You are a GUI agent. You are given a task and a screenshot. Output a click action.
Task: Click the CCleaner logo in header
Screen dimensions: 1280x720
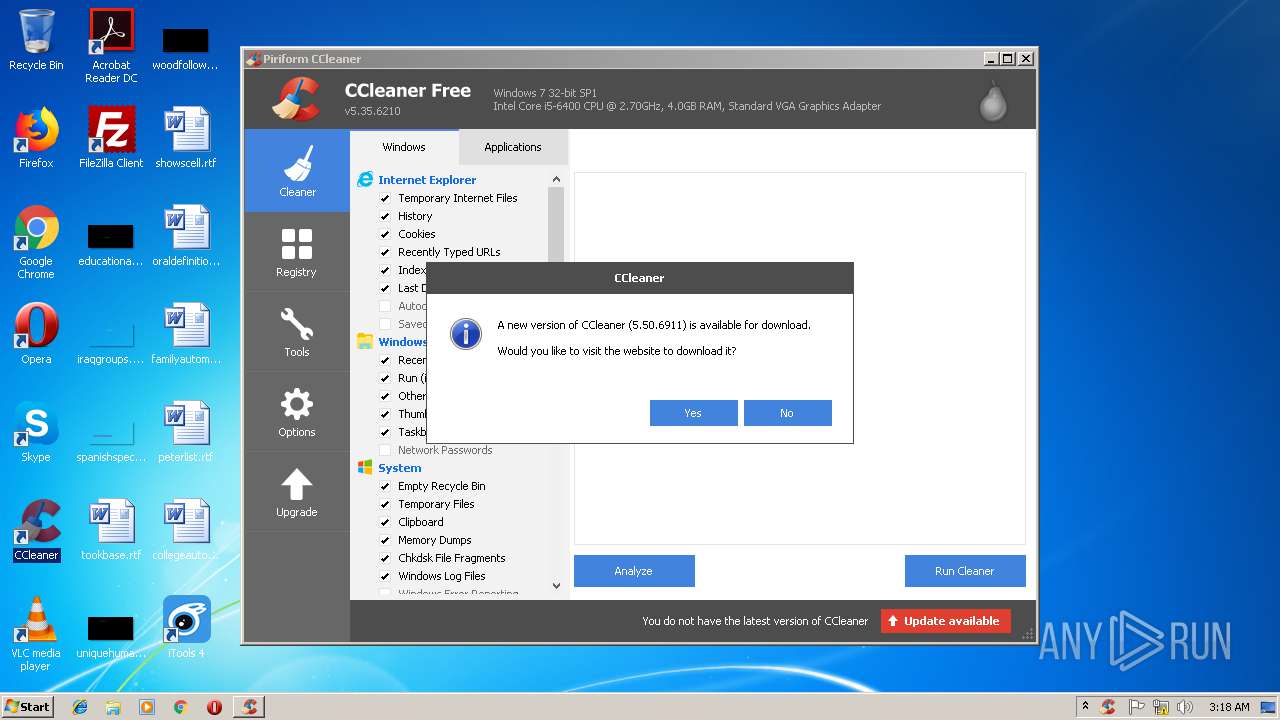pos(295,99)
